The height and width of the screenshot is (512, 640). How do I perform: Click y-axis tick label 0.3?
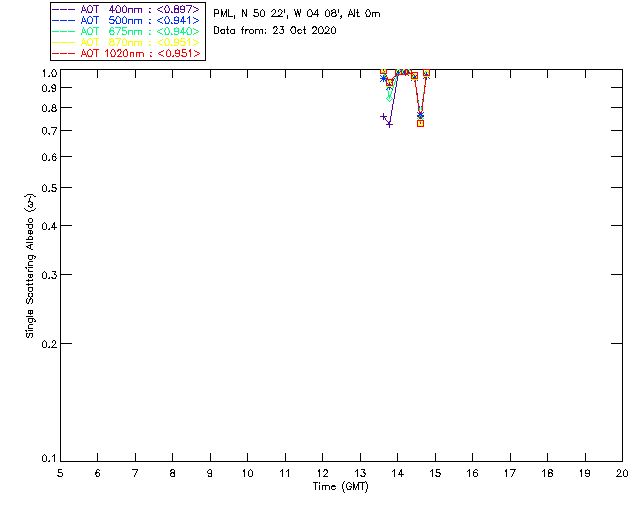(49, 275)
